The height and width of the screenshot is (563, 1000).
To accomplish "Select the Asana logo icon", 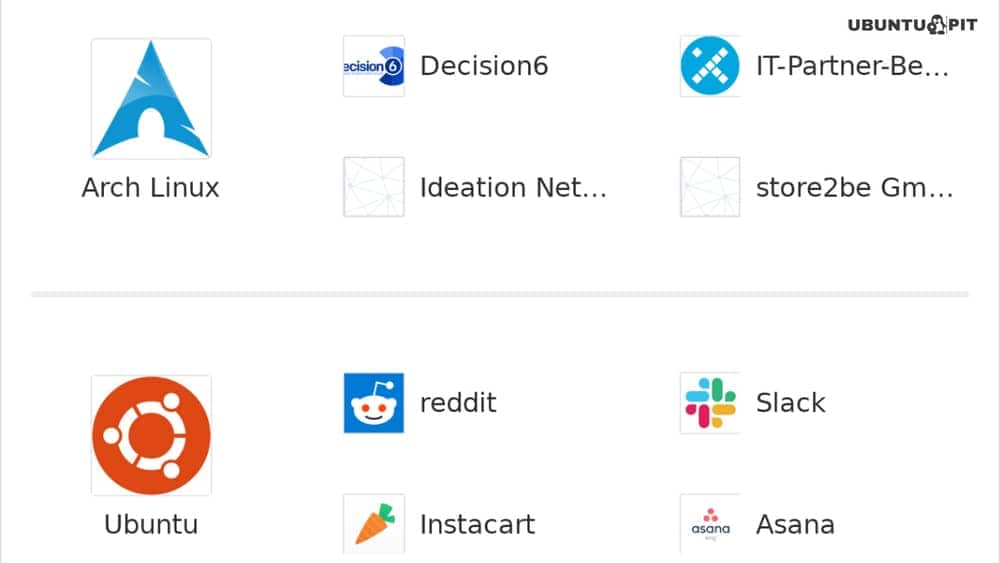I will click(x=710, y=523).
